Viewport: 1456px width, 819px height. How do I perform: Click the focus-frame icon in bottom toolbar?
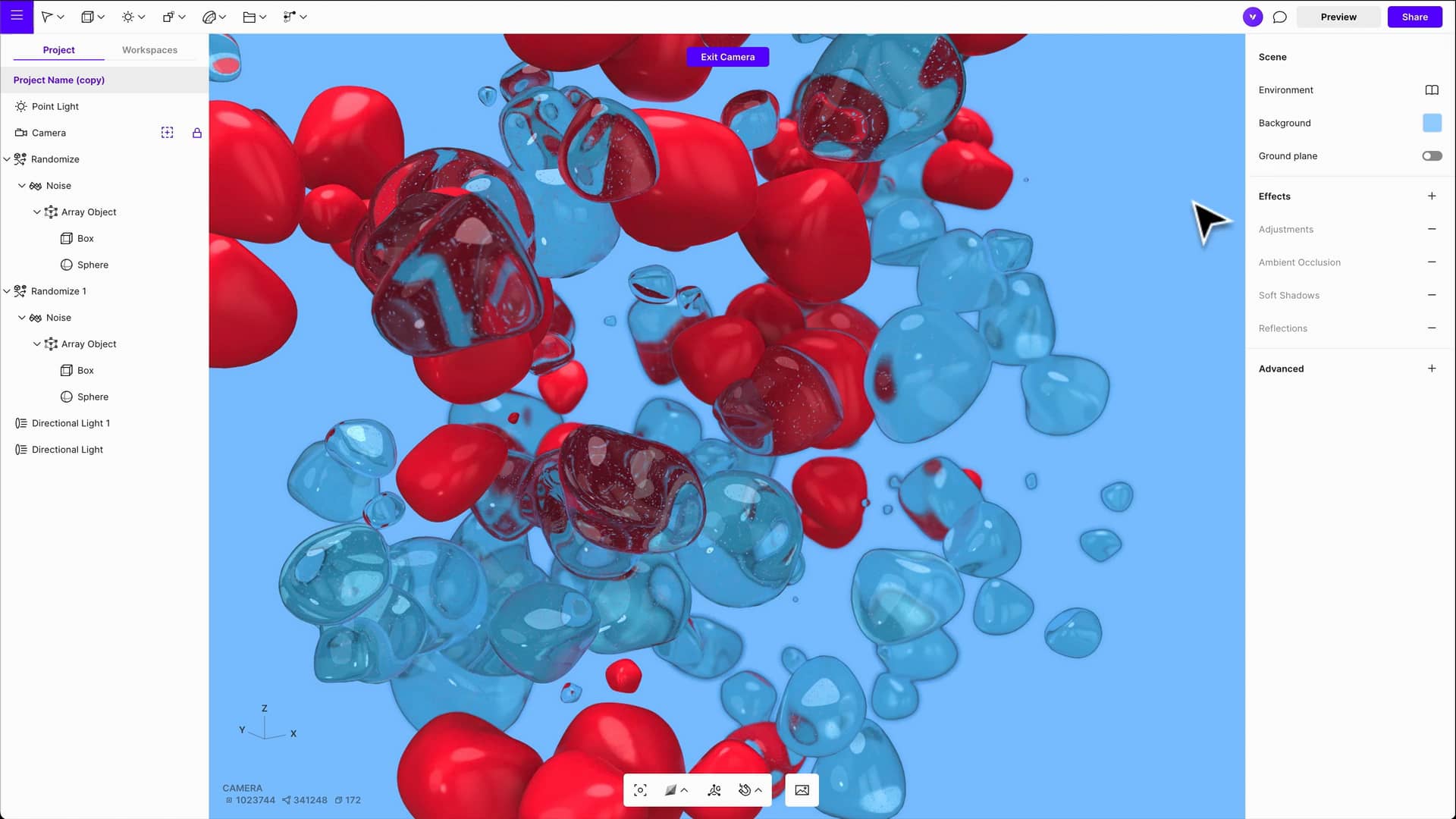pos(640,790)
